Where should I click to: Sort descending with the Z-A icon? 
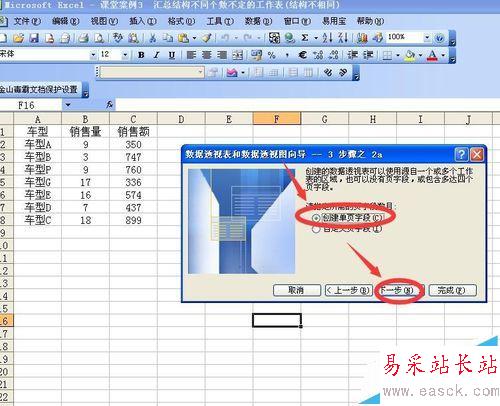click(x=342, y=38)
